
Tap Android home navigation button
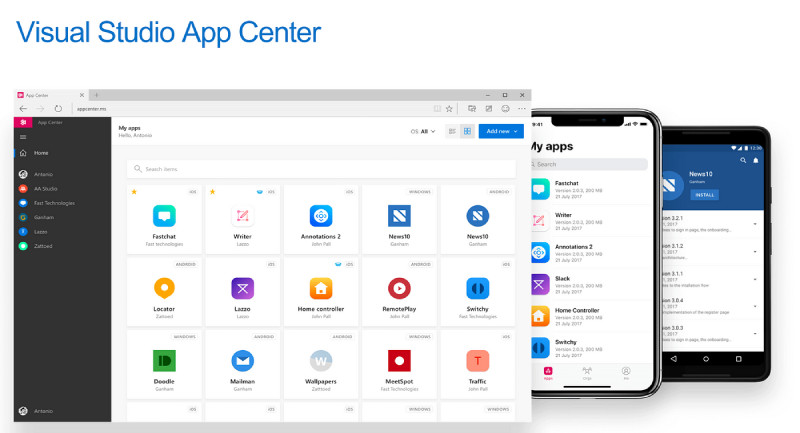pos(706,359)
